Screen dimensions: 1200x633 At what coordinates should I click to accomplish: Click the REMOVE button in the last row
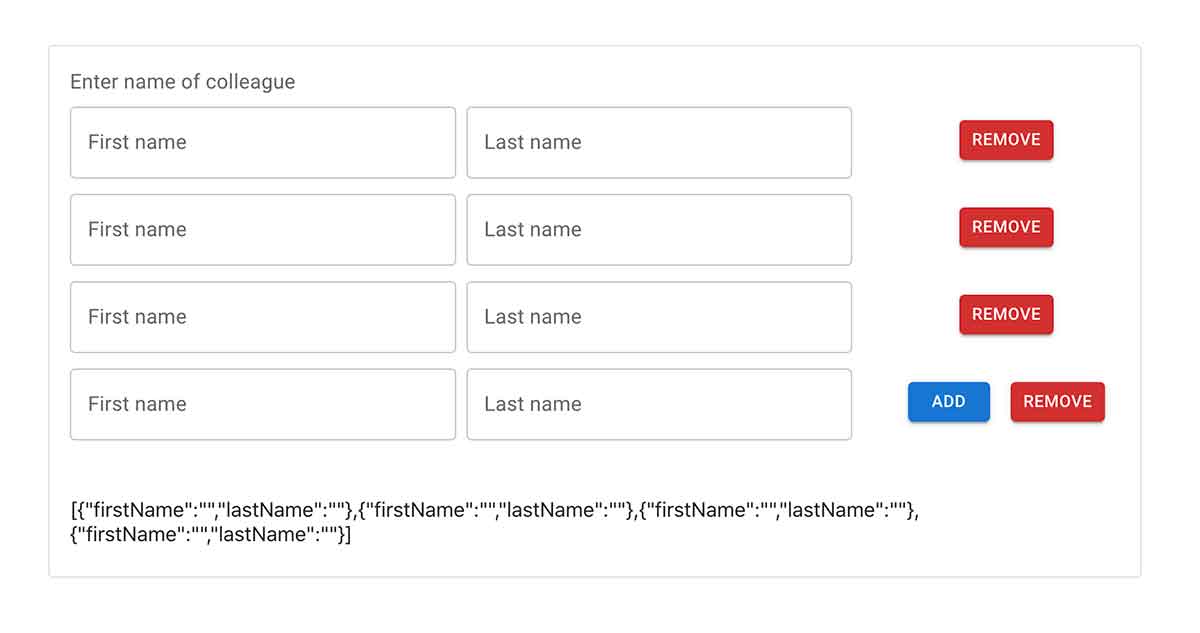pyautogui.click(x=1057, y=401)
